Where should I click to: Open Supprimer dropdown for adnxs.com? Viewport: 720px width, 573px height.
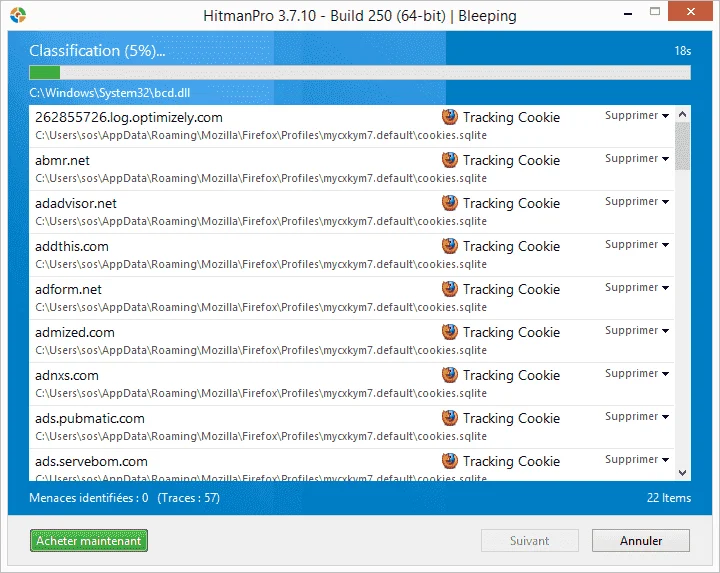pyautogui.click(x=636, y=373)
